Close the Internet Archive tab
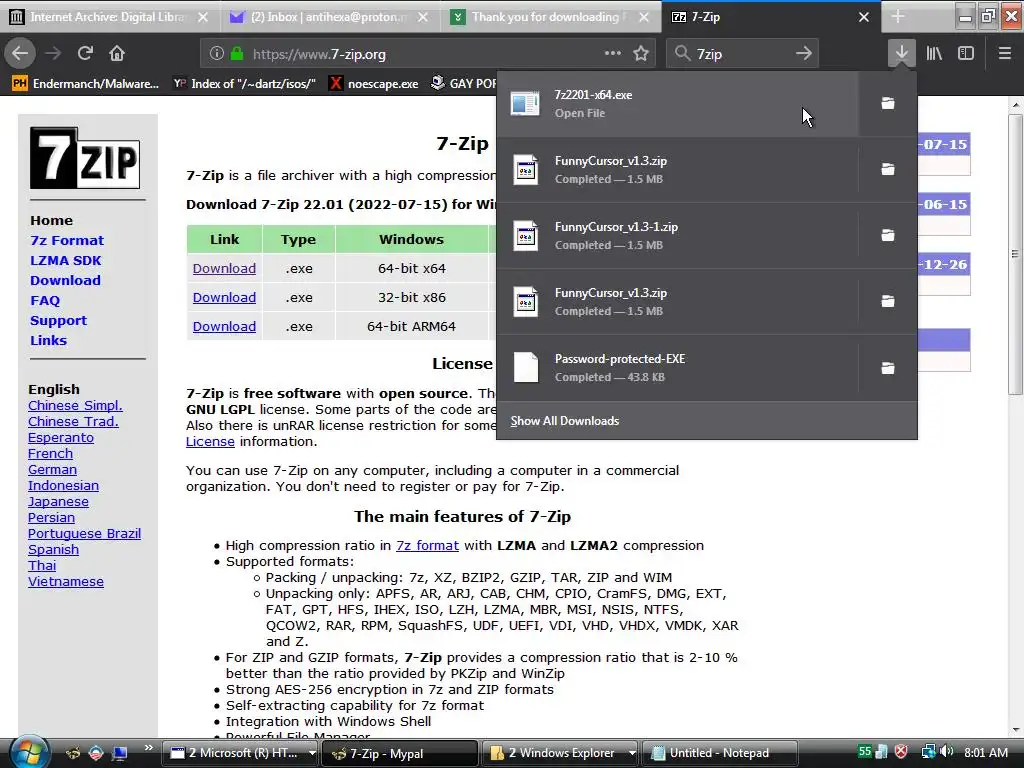1024x768 pixels. pos(203,17)
